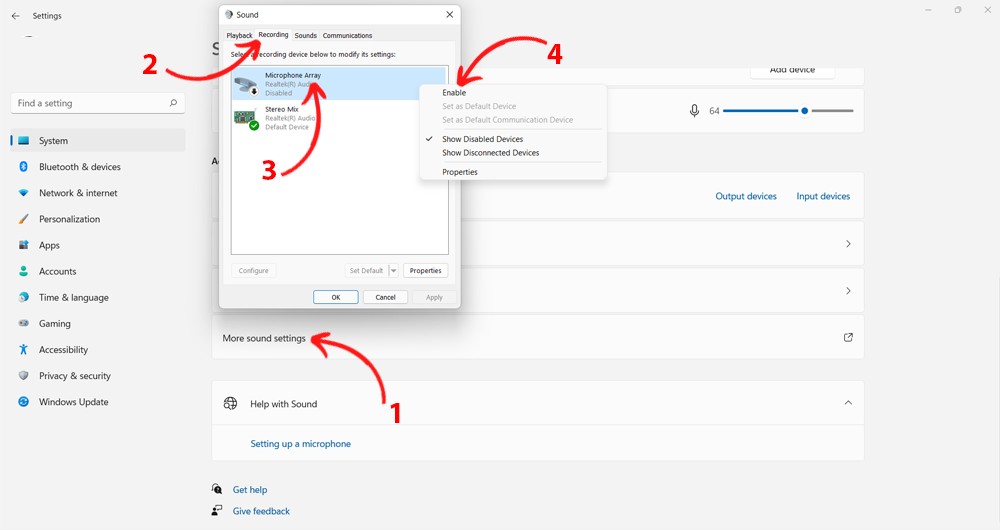Open external link icon for More sound settings
1000x530 pixels.
[x=848, y=337]
